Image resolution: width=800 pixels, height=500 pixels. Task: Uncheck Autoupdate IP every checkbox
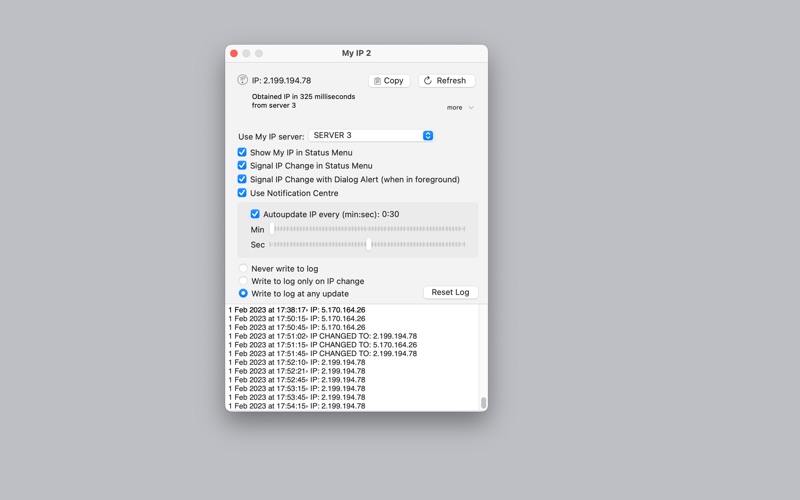tap(255, 214)
